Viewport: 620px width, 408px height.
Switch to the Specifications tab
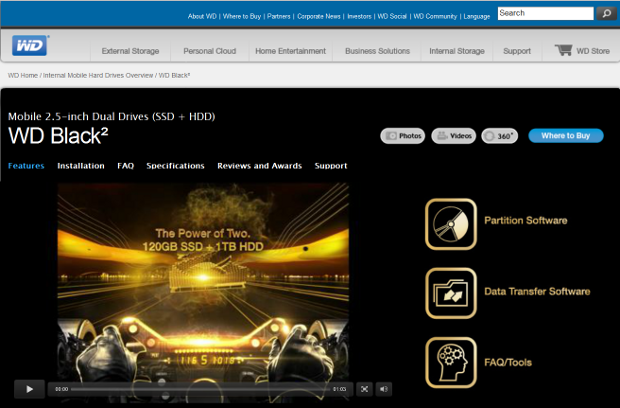click(x=175, y=166)
